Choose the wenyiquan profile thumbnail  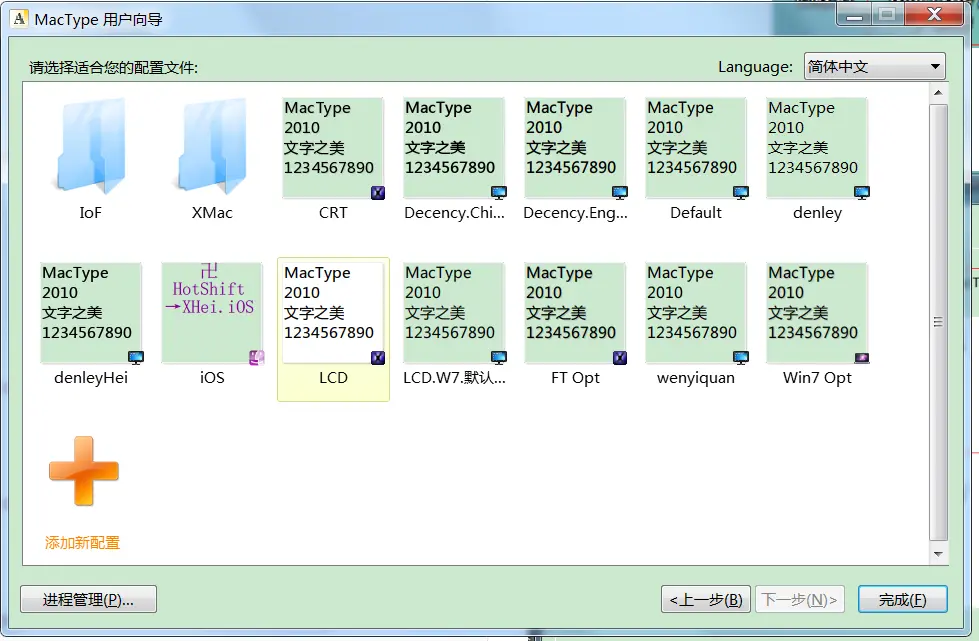696,313
